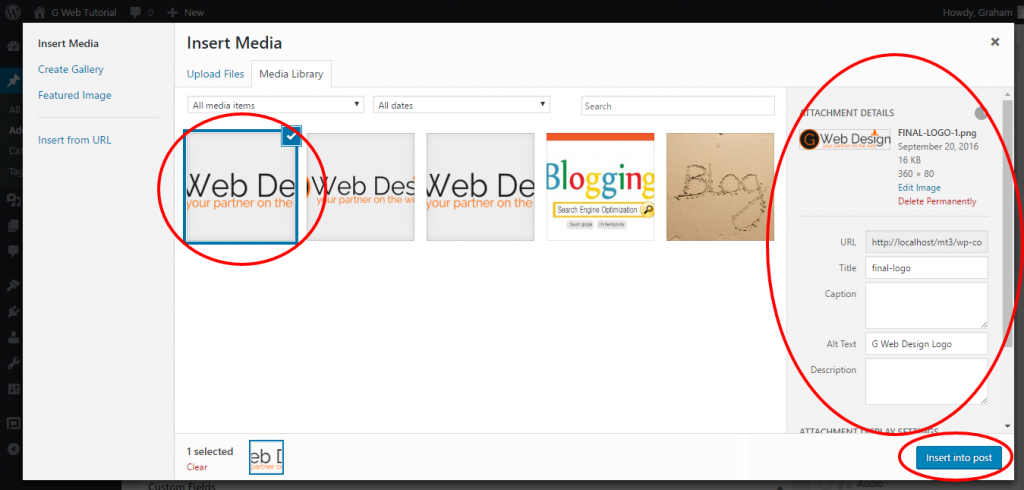
Task: Select Insert from URL option
Action: pyautogui.click(x=74, y=140)
